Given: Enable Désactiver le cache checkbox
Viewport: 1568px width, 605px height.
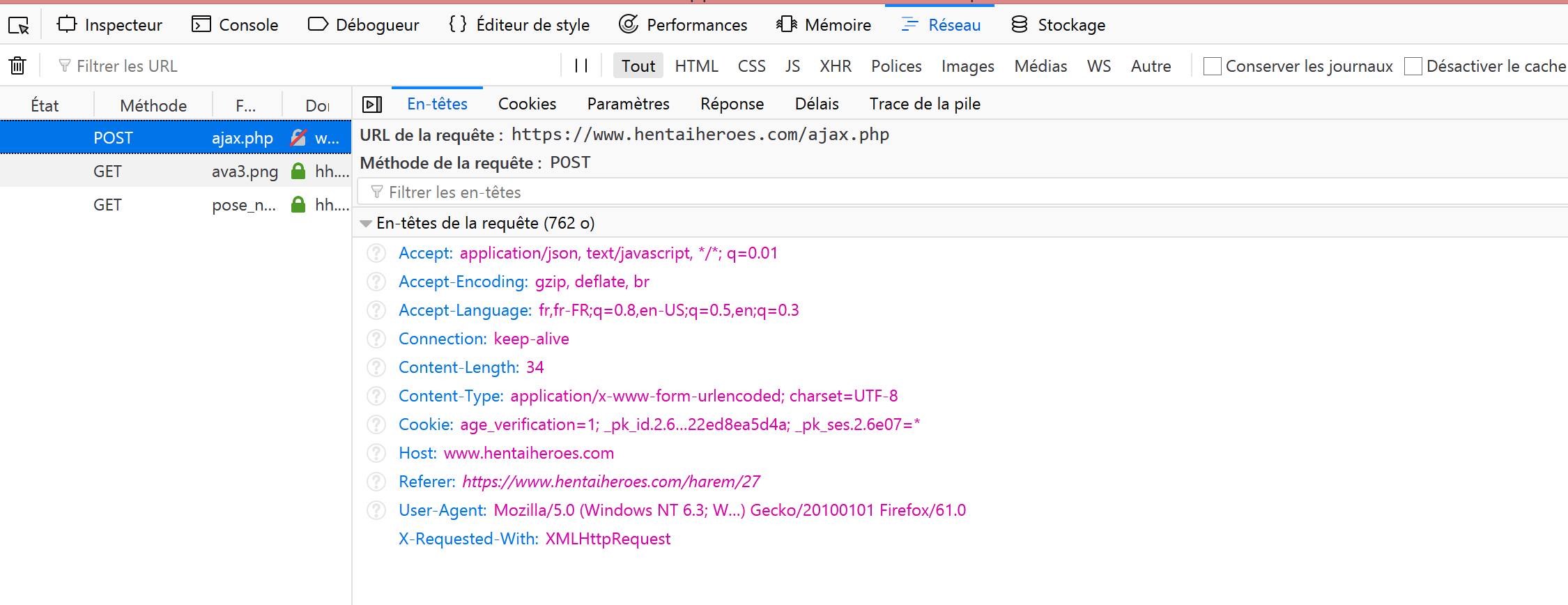Looking at the screenshot, I should pos(1413,66).
